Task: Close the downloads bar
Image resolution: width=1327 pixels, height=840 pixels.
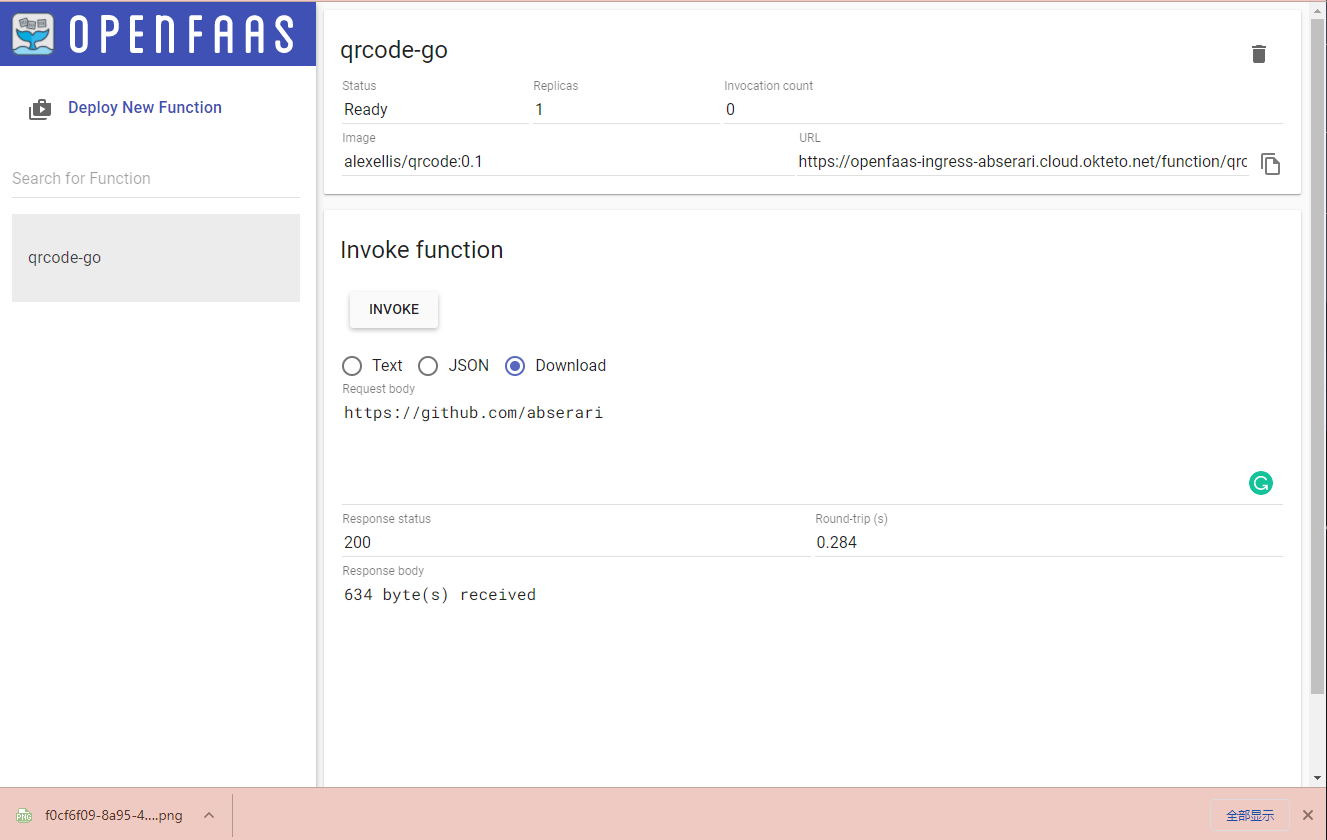Action: pyautogui.click(x=1307, y=815)
